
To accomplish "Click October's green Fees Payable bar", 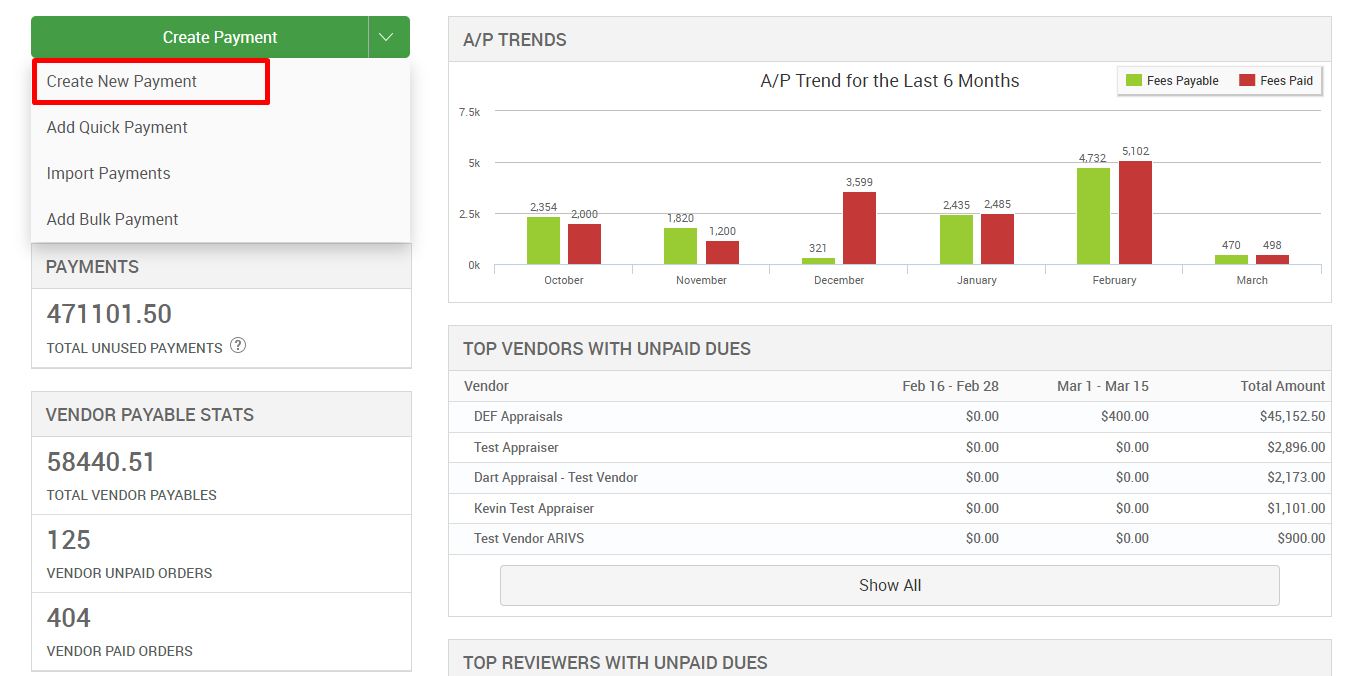I will click(543, 240).
